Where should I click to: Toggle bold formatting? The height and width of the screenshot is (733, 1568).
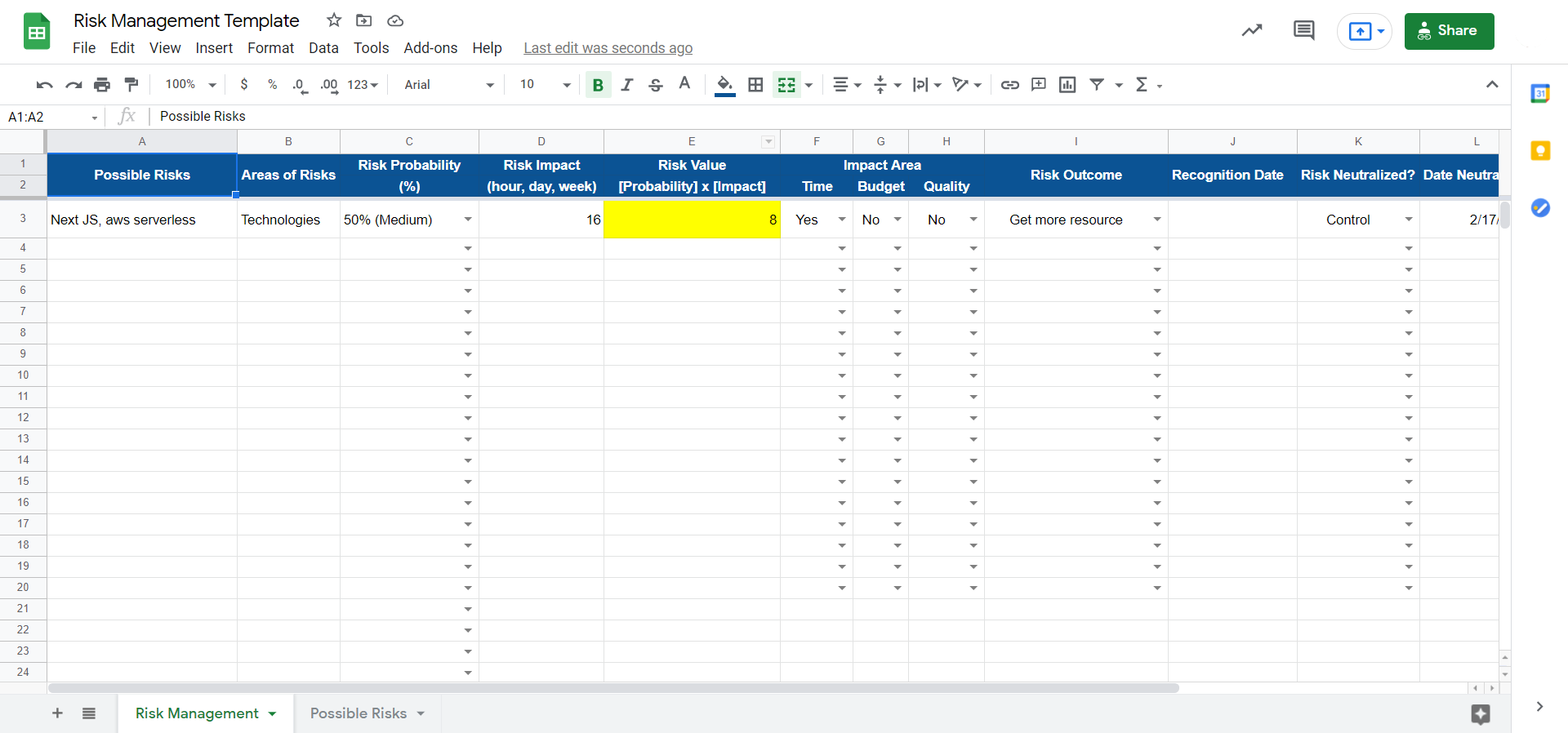[x=598, y=85]
